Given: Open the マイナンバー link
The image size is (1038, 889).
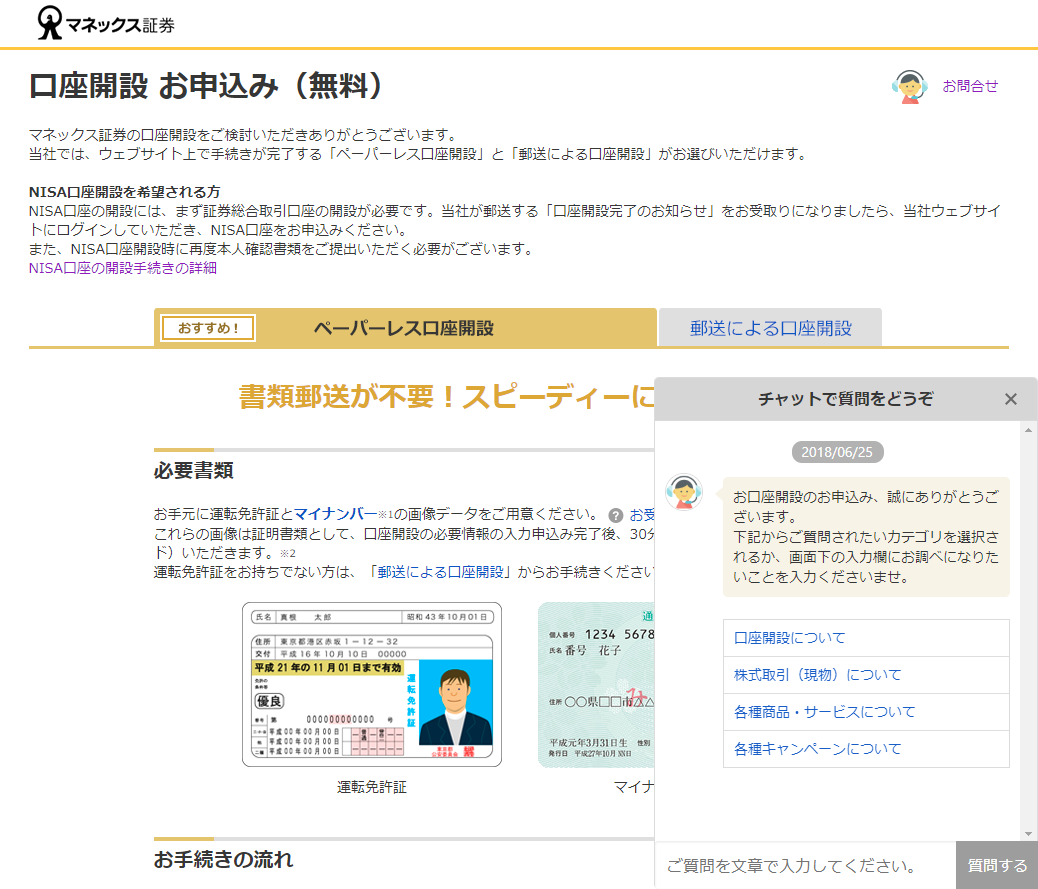Looking at the screenshot, I should (335, 514).
